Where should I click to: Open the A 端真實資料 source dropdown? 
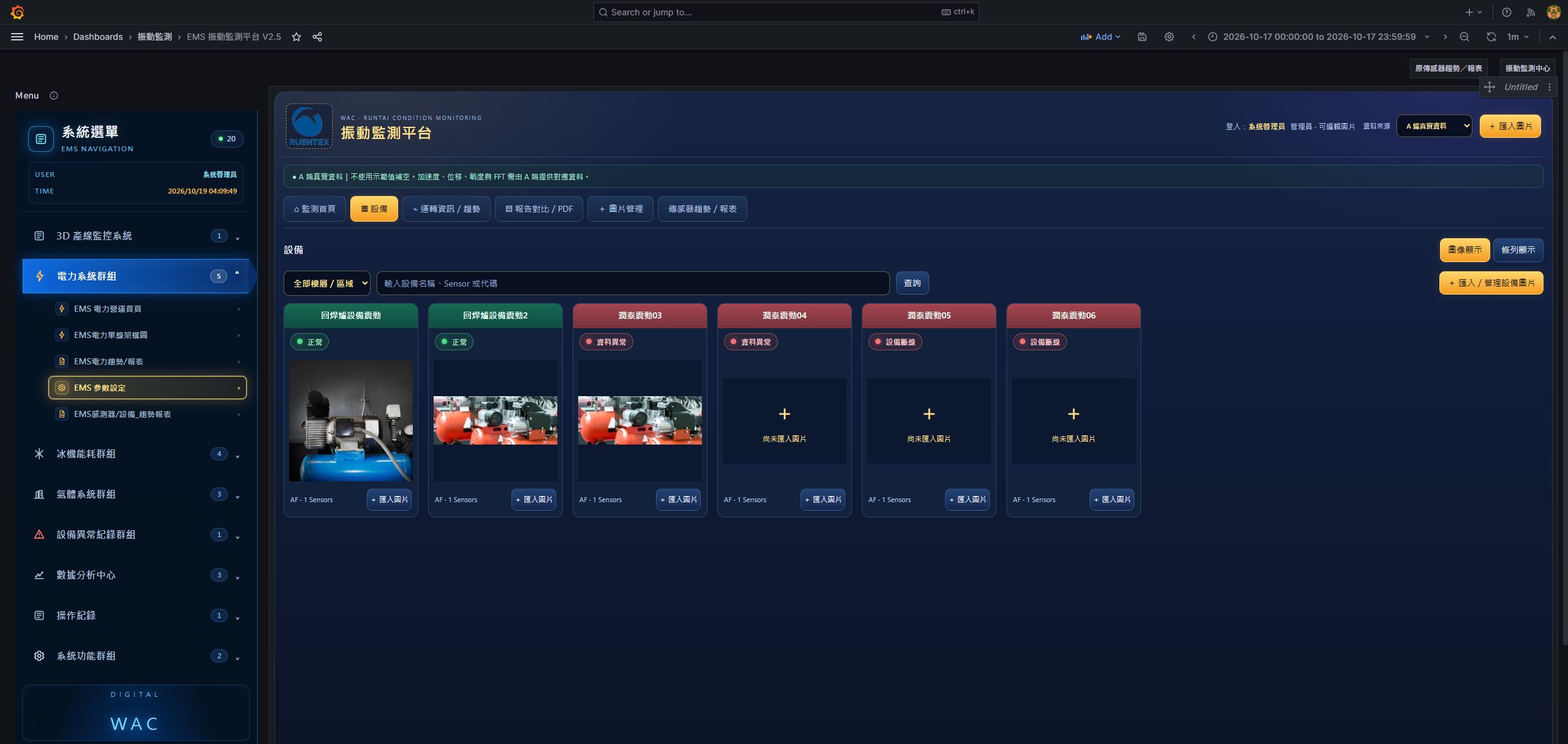(x=1434, y=126)
